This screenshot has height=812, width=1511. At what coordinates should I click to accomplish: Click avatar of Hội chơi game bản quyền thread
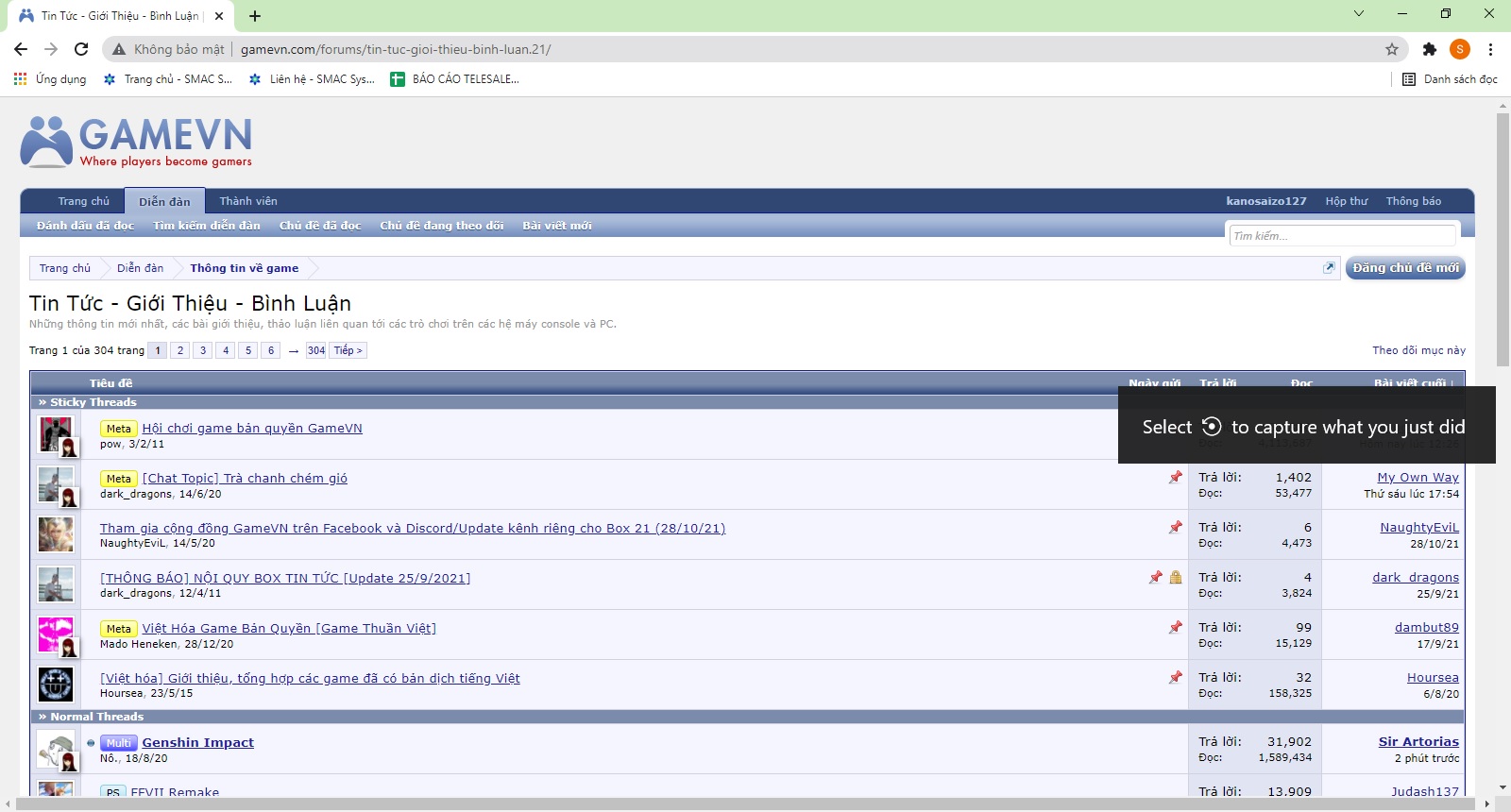coord(56,434)
